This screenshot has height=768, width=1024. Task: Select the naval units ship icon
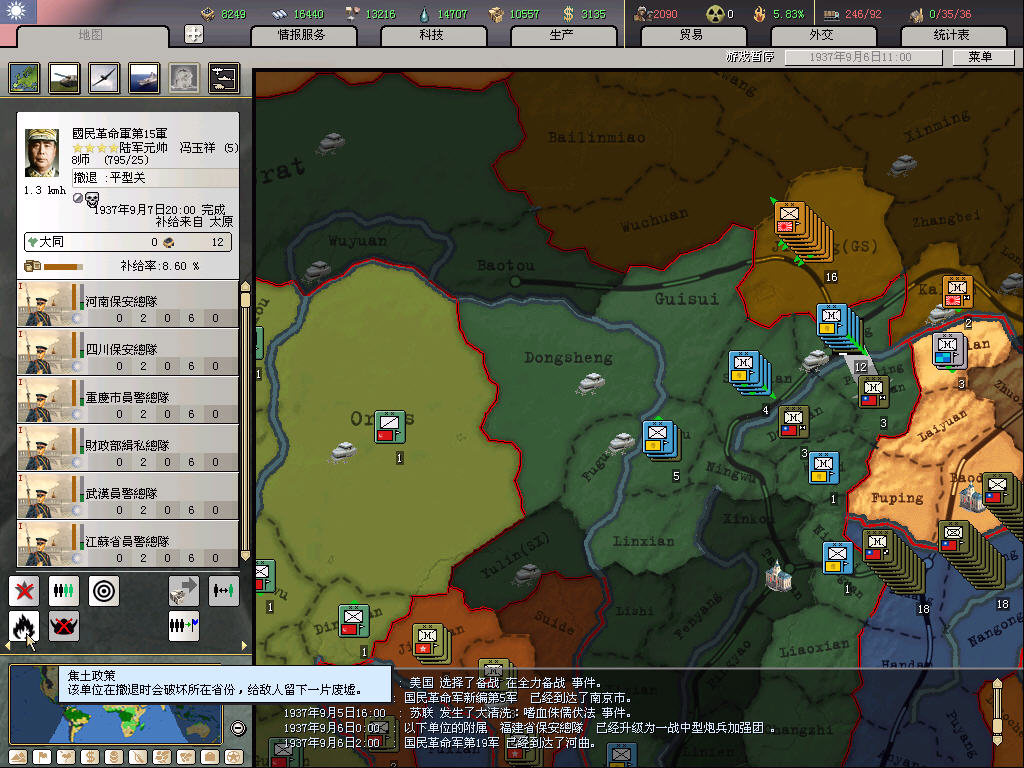(x=144, y=78)
